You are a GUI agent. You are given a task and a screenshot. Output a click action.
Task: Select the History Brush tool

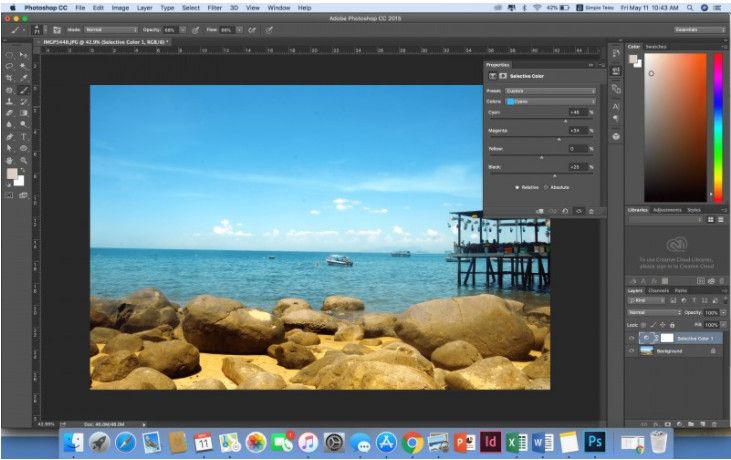click(x=23, y=102)
